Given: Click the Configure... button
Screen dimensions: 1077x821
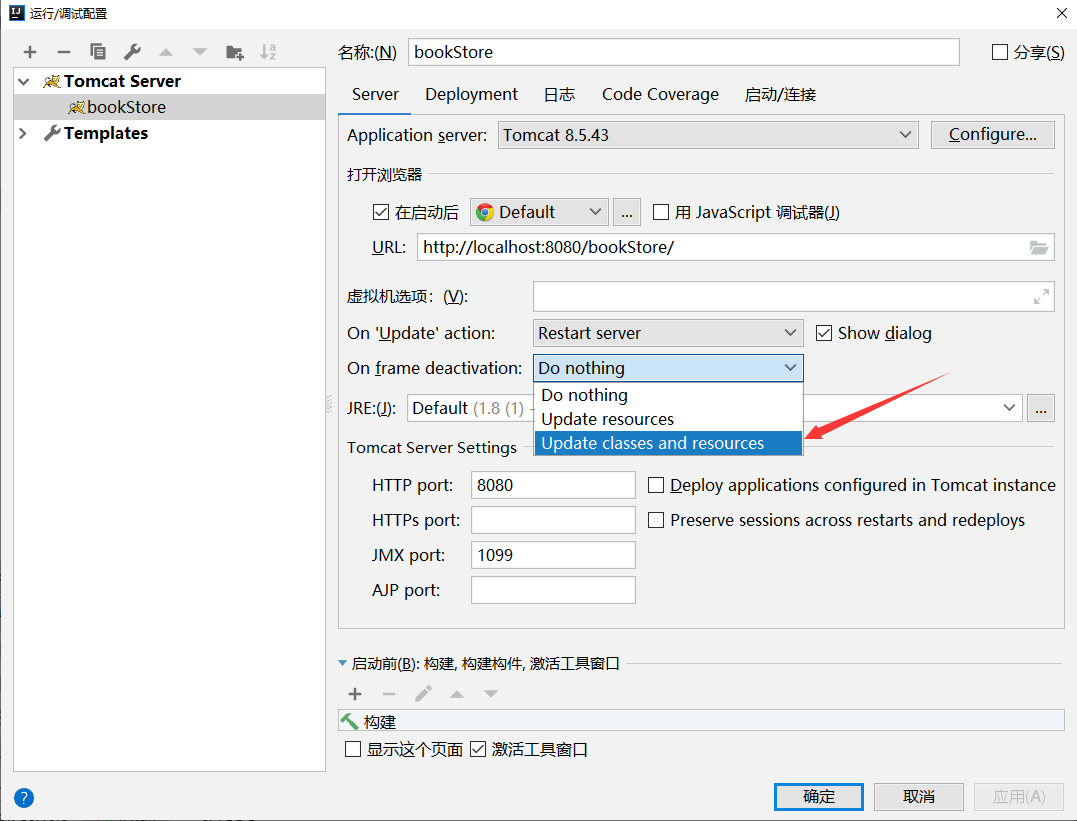Looking at the screenshot, I should pos(993,135).
